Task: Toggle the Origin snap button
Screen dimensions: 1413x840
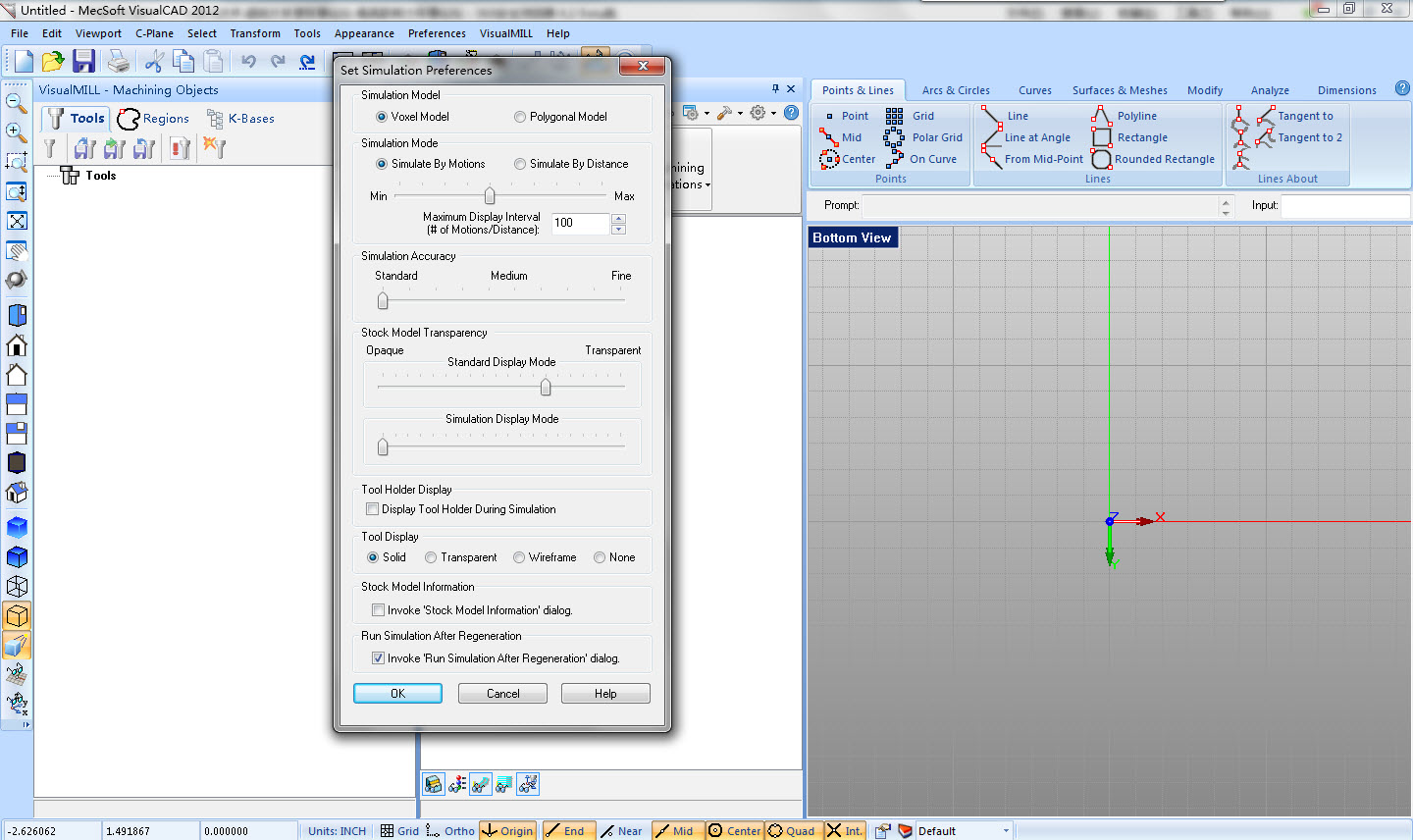Action: (x=508, y=830)
